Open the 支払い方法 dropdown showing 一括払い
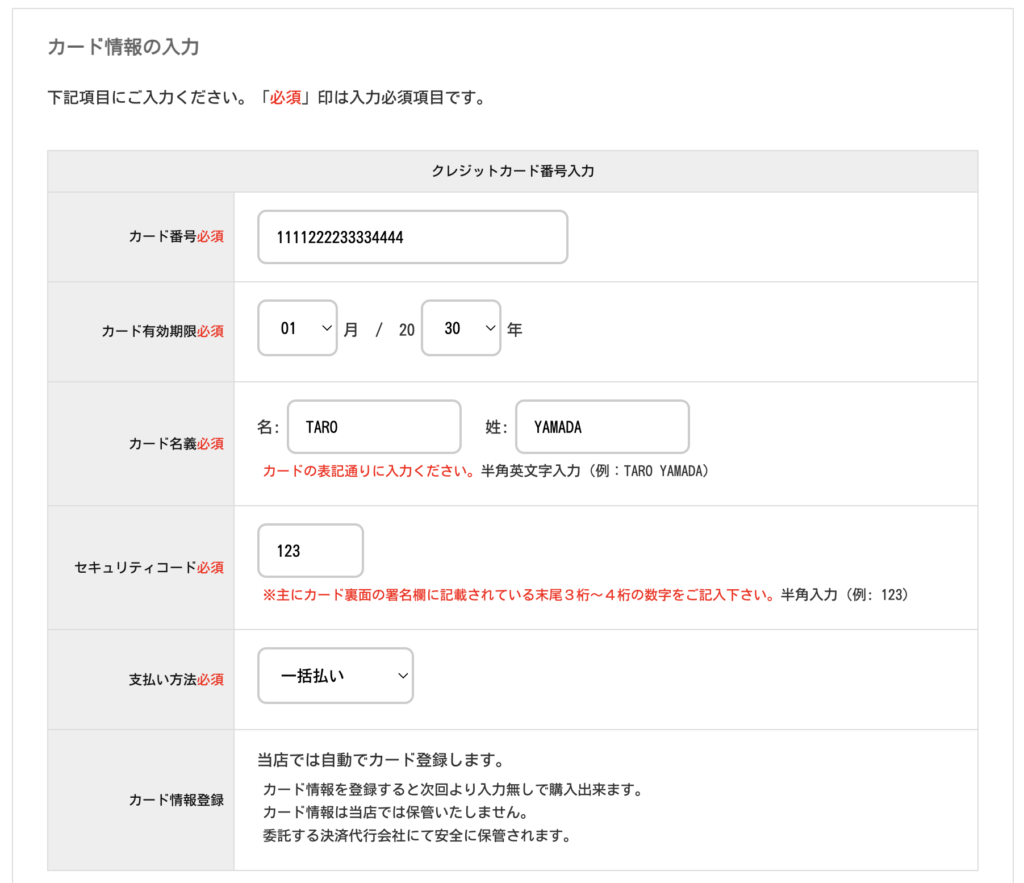This screenshot has height=883, width=1024. tap(335, 676)
